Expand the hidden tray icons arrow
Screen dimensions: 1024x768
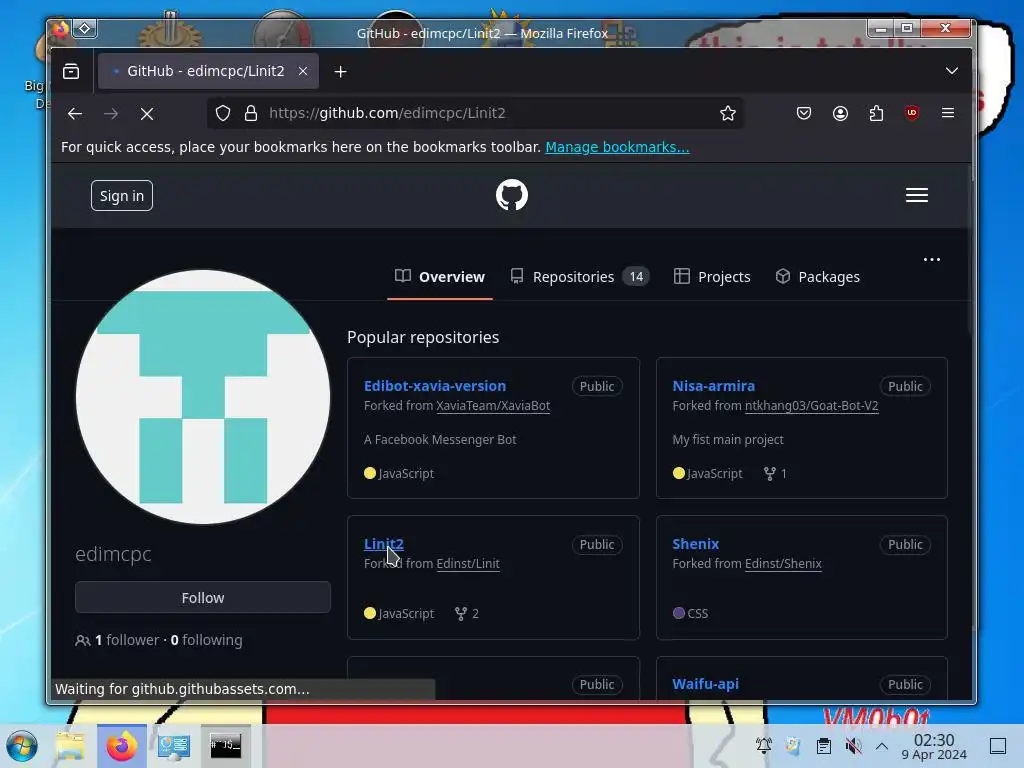click(882, 746)
